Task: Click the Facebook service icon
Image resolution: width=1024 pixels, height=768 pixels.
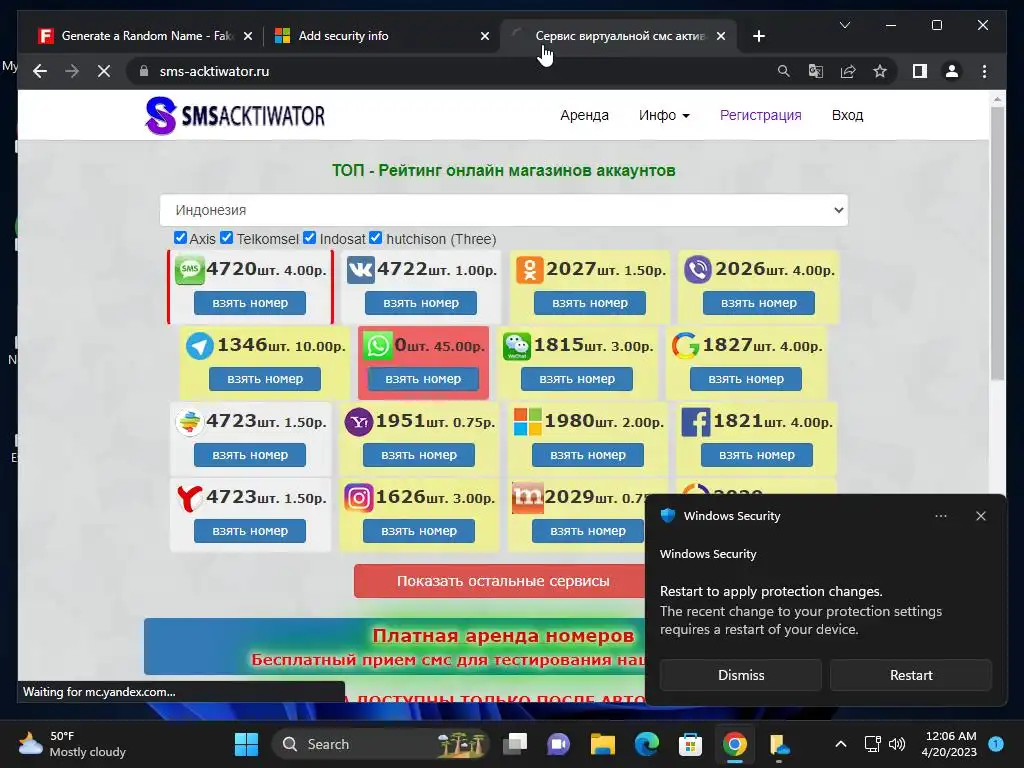Action: click(696, 422)
